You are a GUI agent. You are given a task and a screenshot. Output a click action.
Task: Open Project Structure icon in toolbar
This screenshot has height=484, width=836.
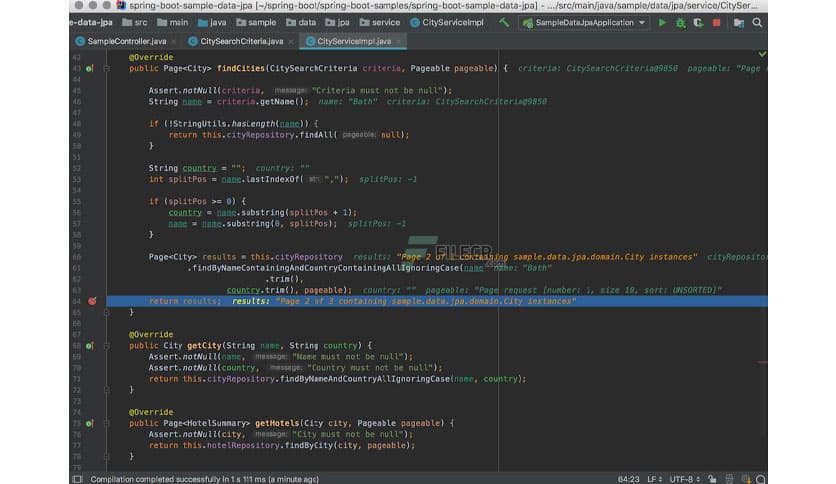[738, 23]
